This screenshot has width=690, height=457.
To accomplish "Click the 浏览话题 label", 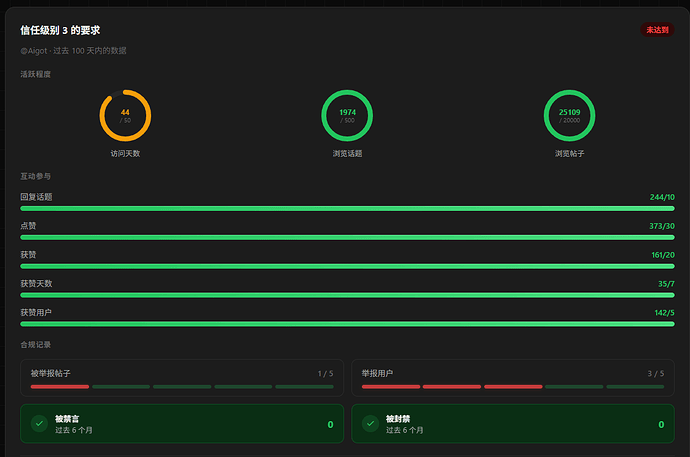I will coord(347,154).
